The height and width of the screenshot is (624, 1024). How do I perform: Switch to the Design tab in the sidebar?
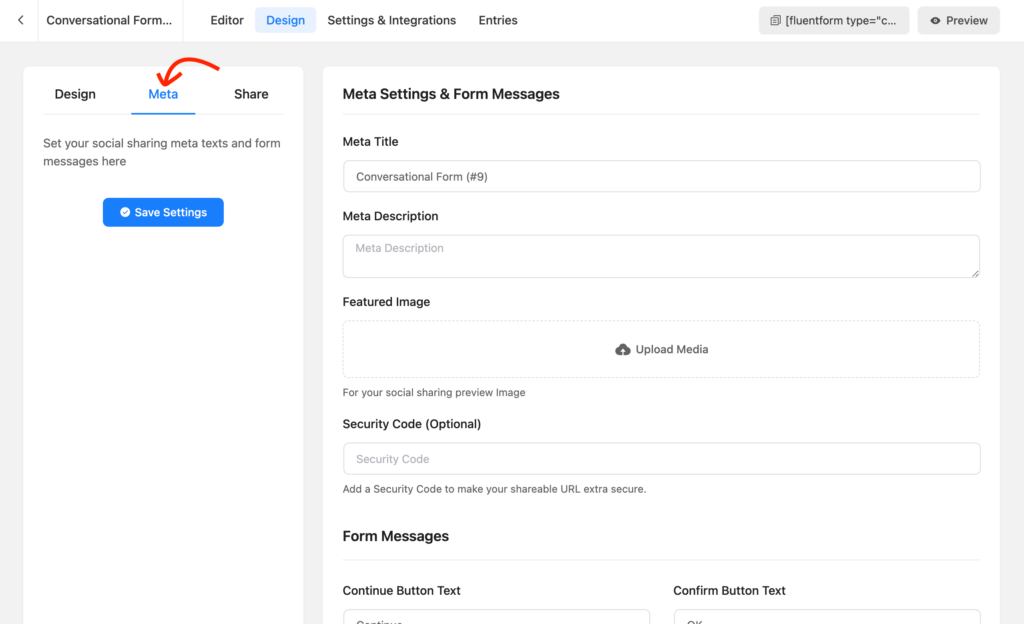click(x=75, y=94)
